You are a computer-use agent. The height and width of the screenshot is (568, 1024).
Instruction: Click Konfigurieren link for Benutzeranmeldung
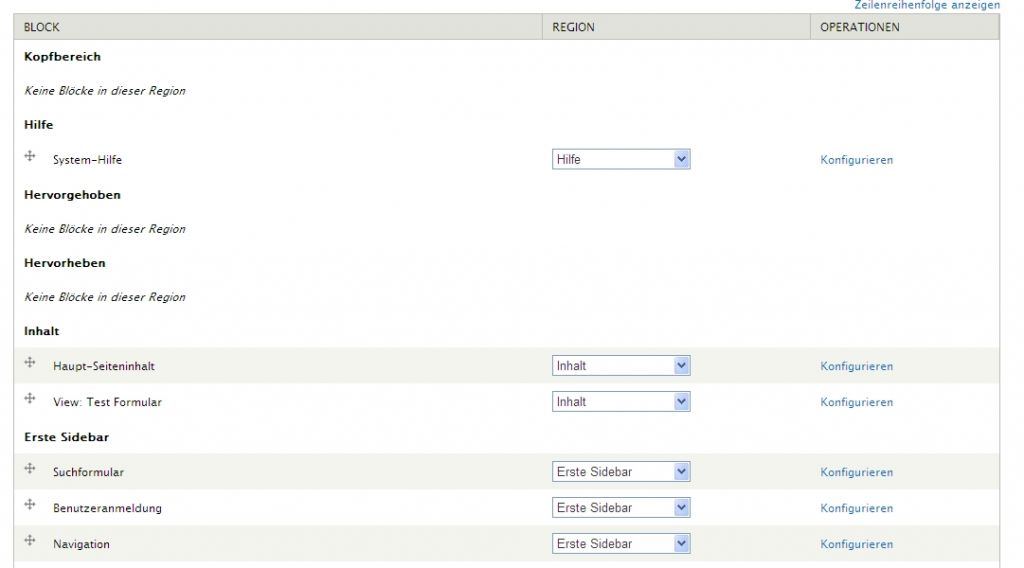pyautogui.click(x=856, y=508)
